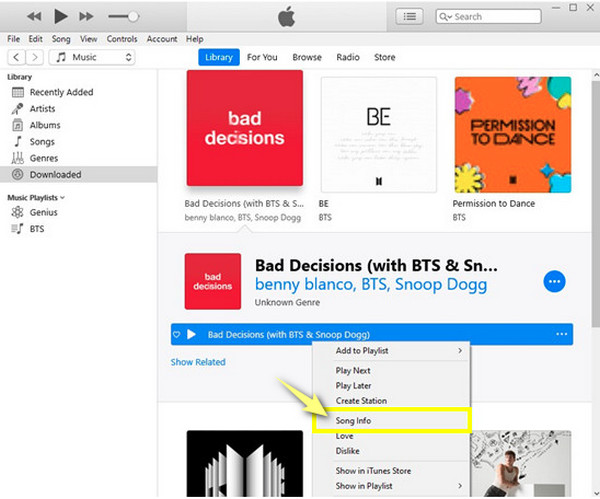Switch to the Browse tab
600x499 pixels.
coord(307,57)
